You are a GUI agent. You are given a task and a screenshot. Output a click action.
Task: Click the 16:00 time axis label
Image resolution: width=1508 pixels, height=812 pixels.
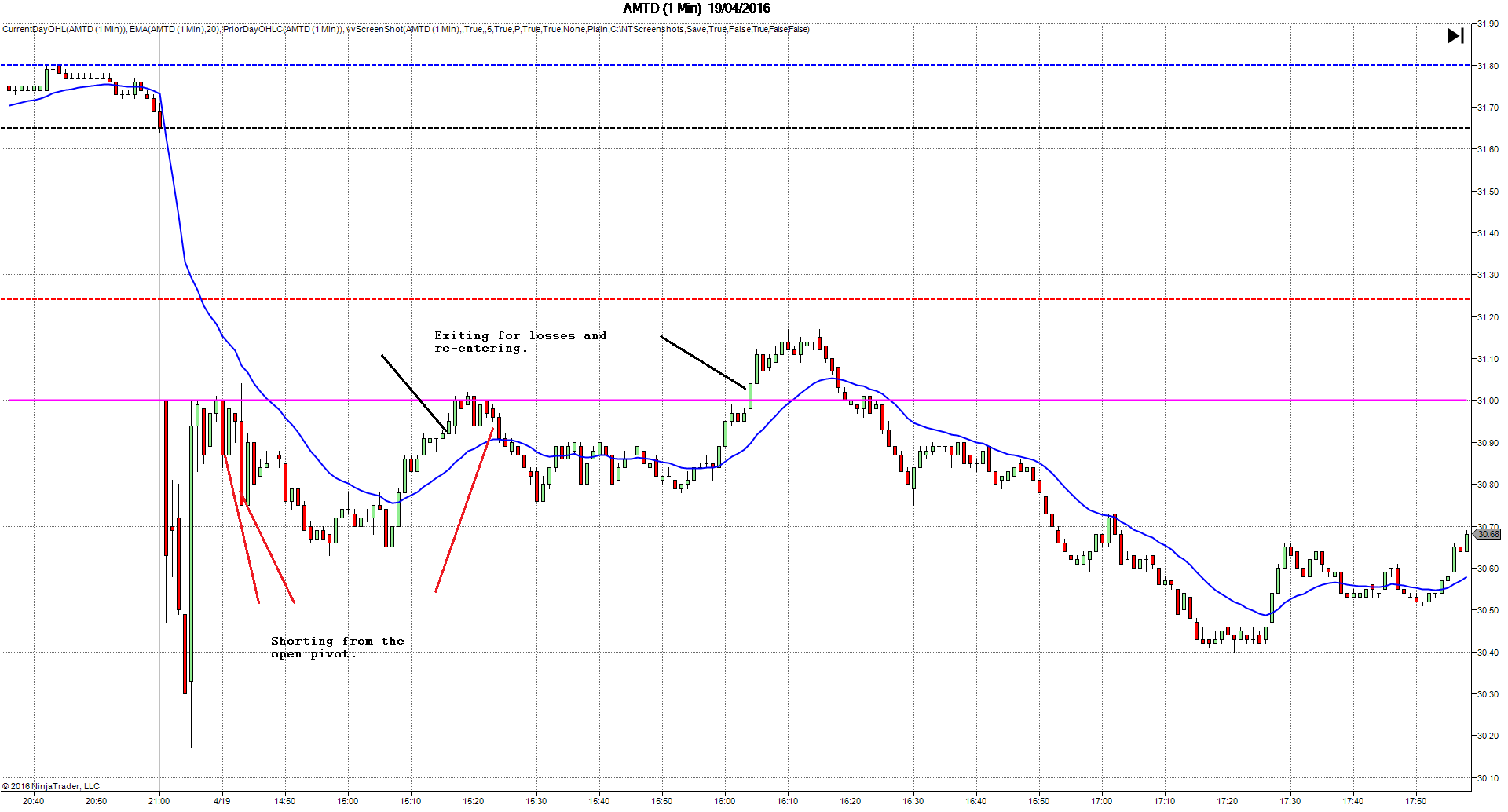[725, 801]
